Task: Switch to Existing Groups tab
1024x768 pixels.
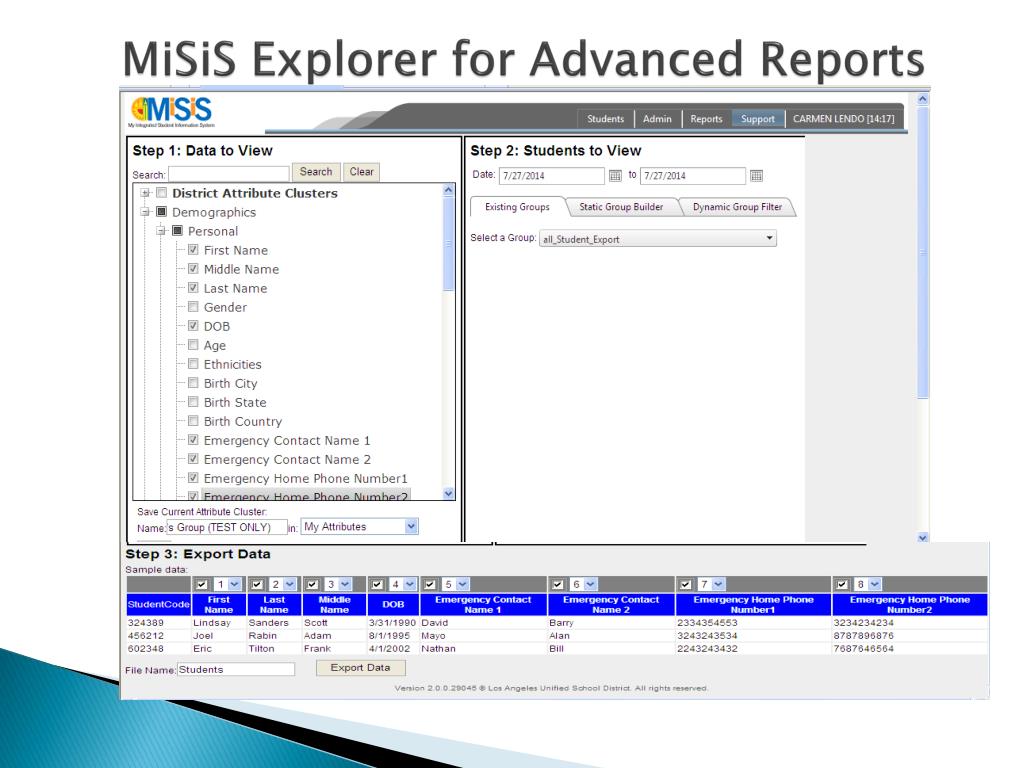Action: (x=517, y=207)
